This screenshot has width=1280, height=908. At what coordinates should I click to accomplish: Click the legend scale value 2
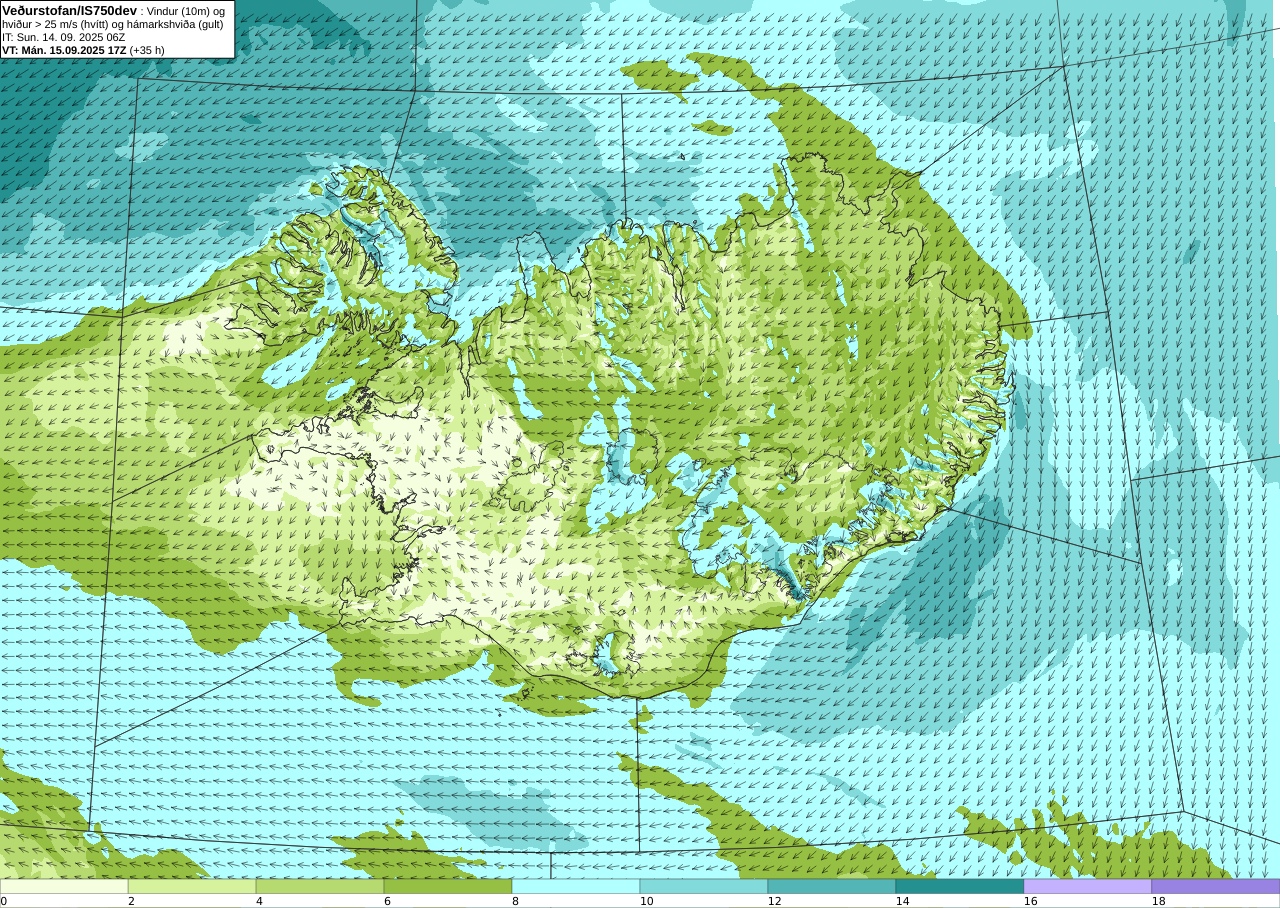click(131, 901)
